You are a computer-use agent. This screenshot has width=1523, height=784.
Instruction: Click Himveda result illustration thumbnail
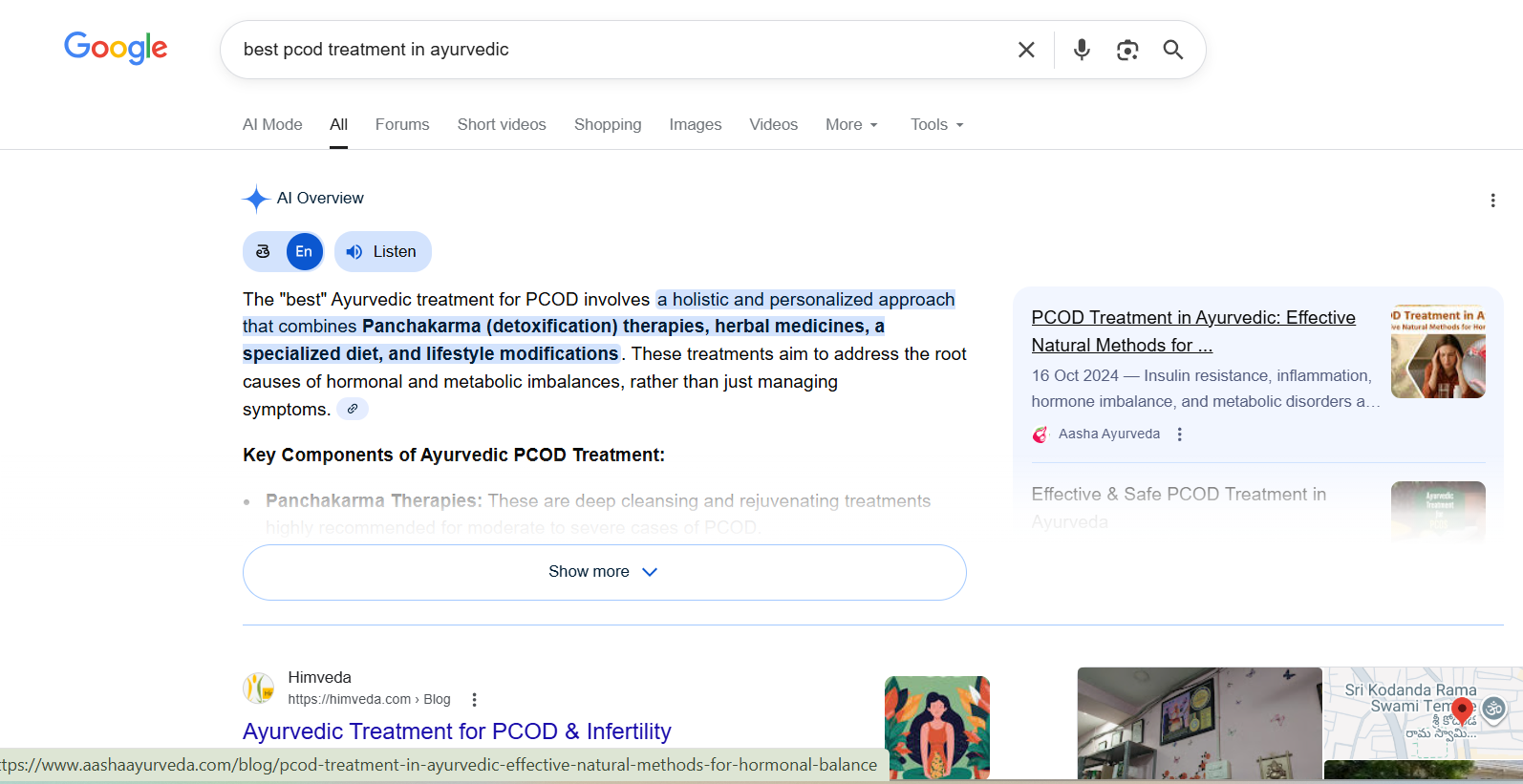click(x=937, y=728)
